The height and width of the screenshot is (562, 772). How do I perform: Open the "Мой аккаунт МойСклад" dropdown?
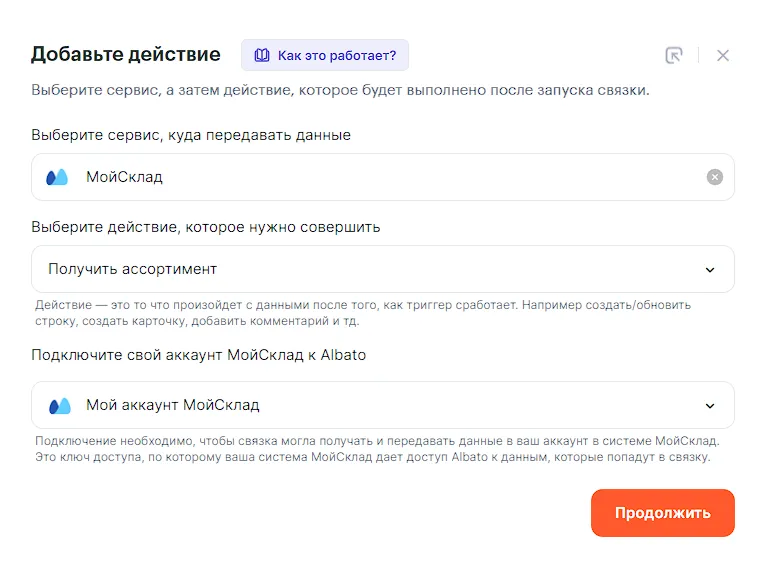coord(380,405)
